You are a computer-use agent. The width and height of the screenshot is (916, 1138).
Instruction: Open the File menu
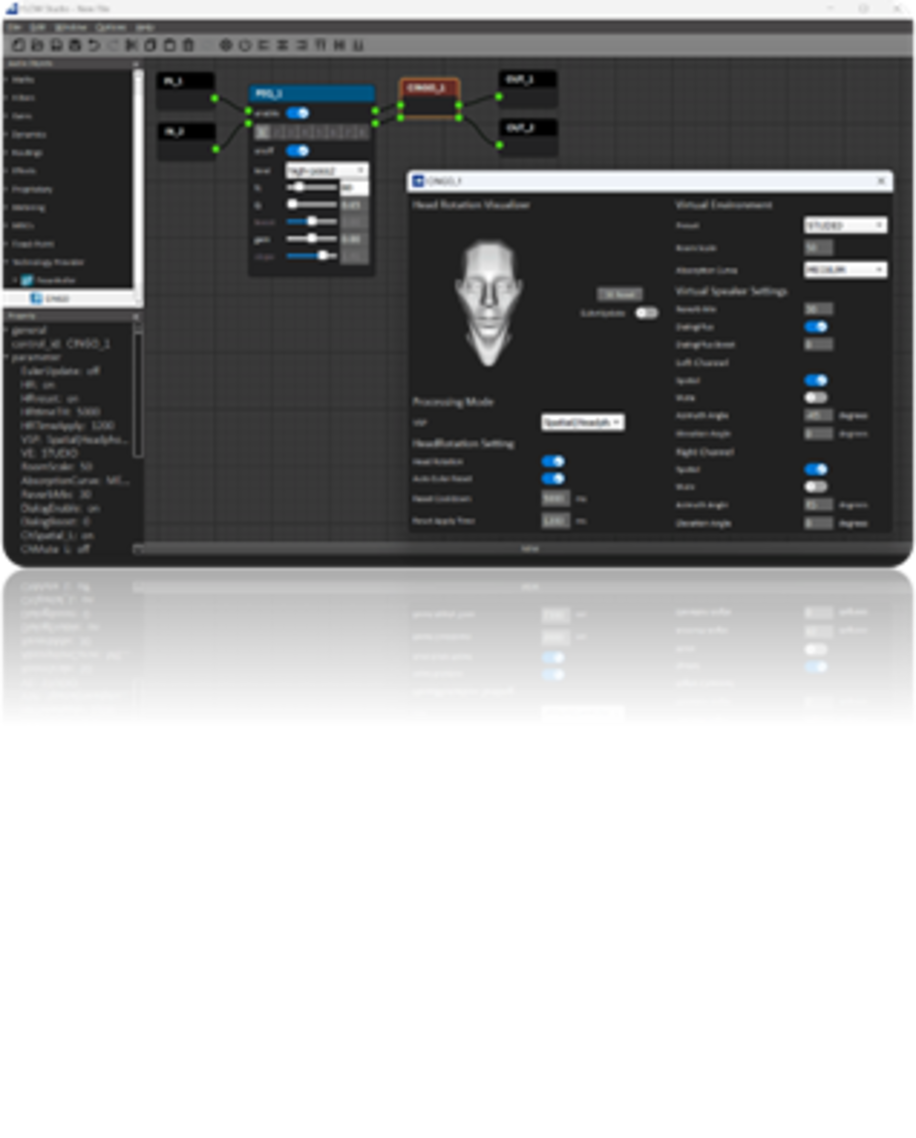(14, 27)
